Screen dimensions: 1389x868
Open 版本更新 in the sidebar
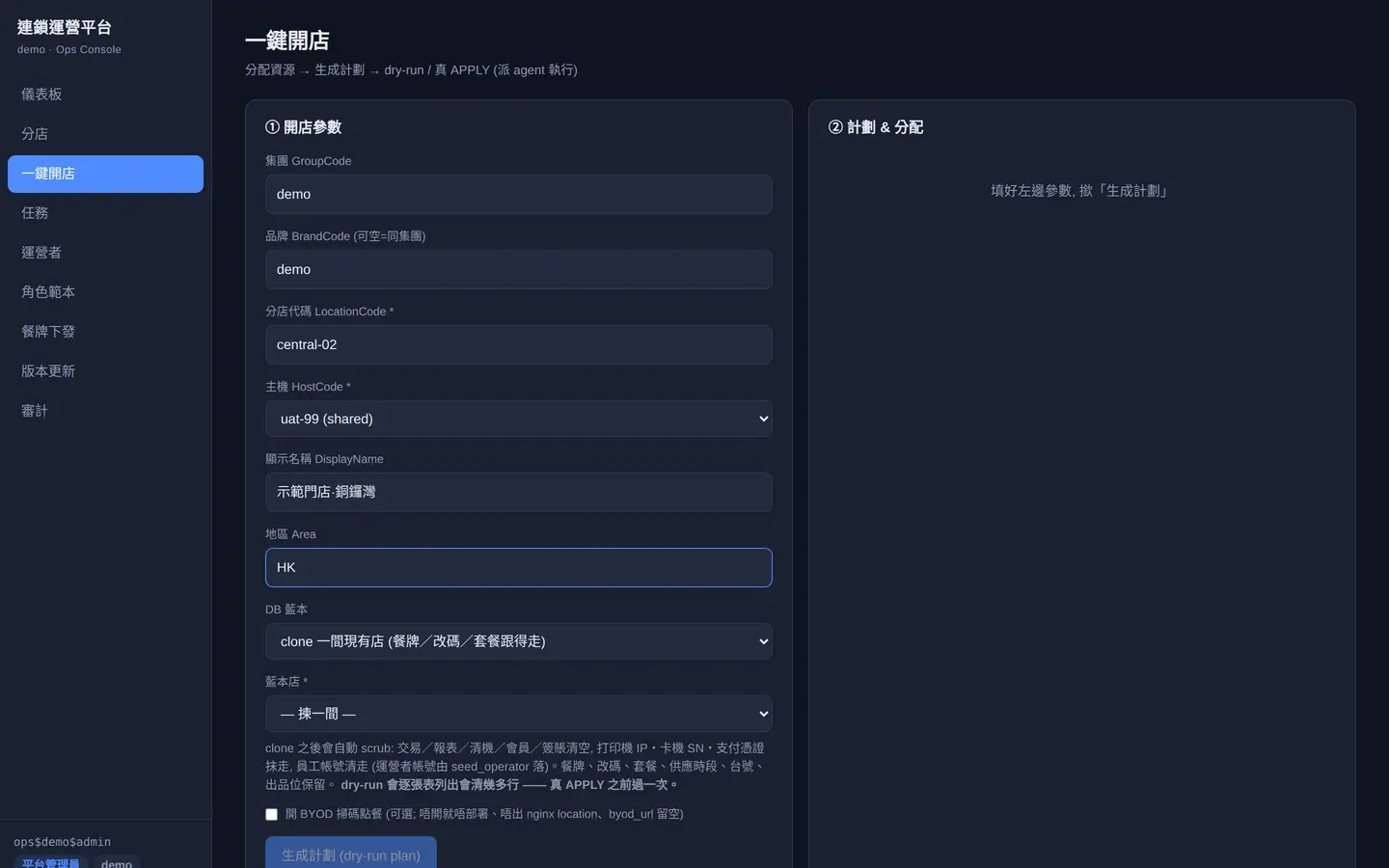click(105, 371)
